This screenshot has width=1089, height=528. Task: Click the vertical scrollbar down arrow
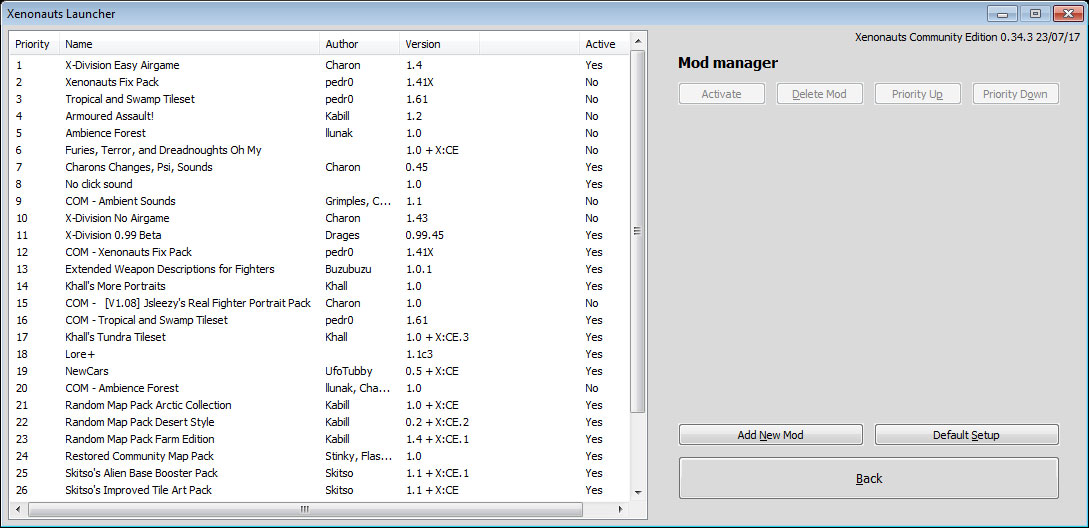(x=638, y=492)
